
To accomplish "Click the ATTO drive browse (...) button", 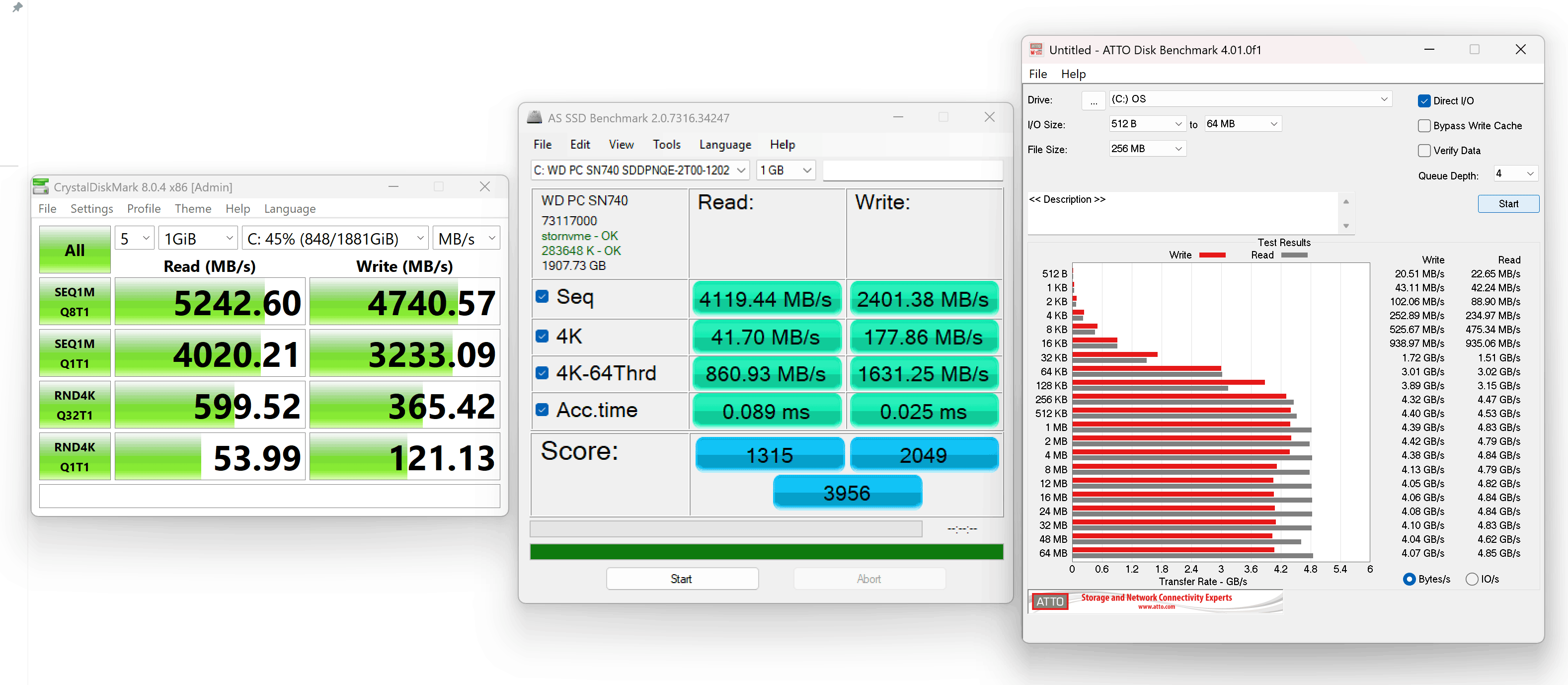I will tap(1093, 100).
